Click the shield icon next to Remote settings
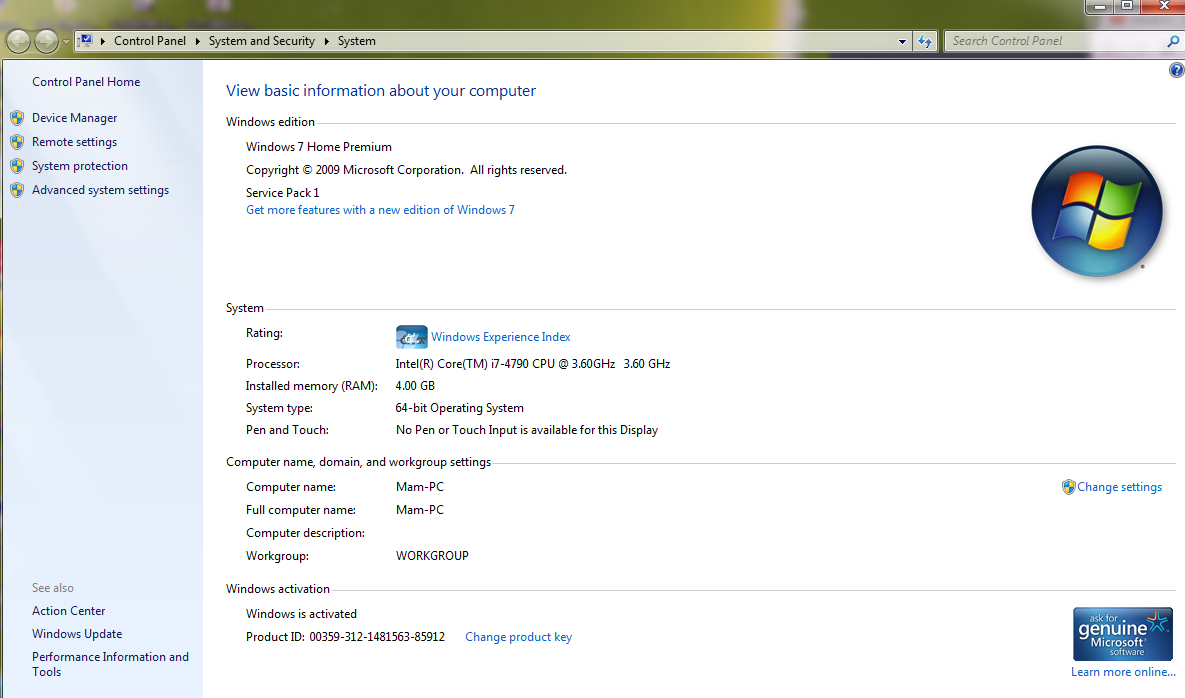This screenshot has width=1185, height=698. pos(17,142)
